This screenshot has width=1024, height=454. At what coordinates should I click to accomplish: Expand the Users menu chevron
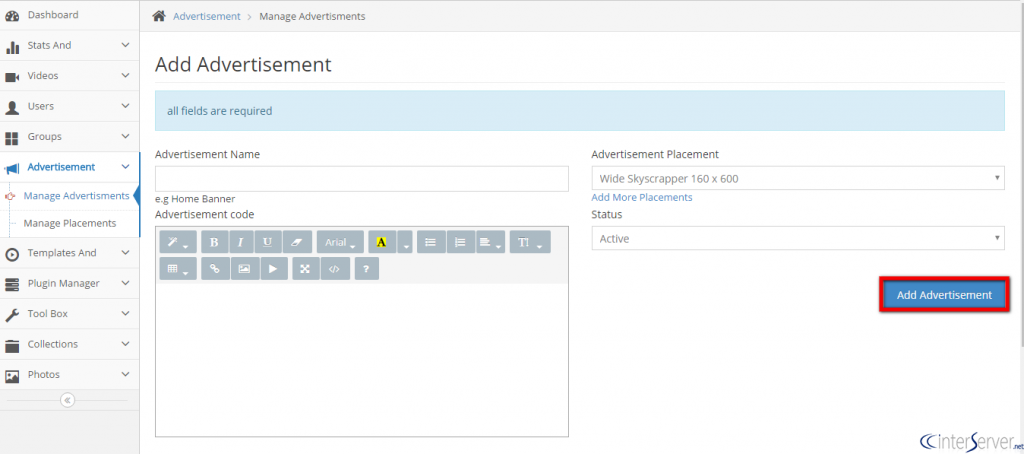pyautogui.click(x=125, y=106)
